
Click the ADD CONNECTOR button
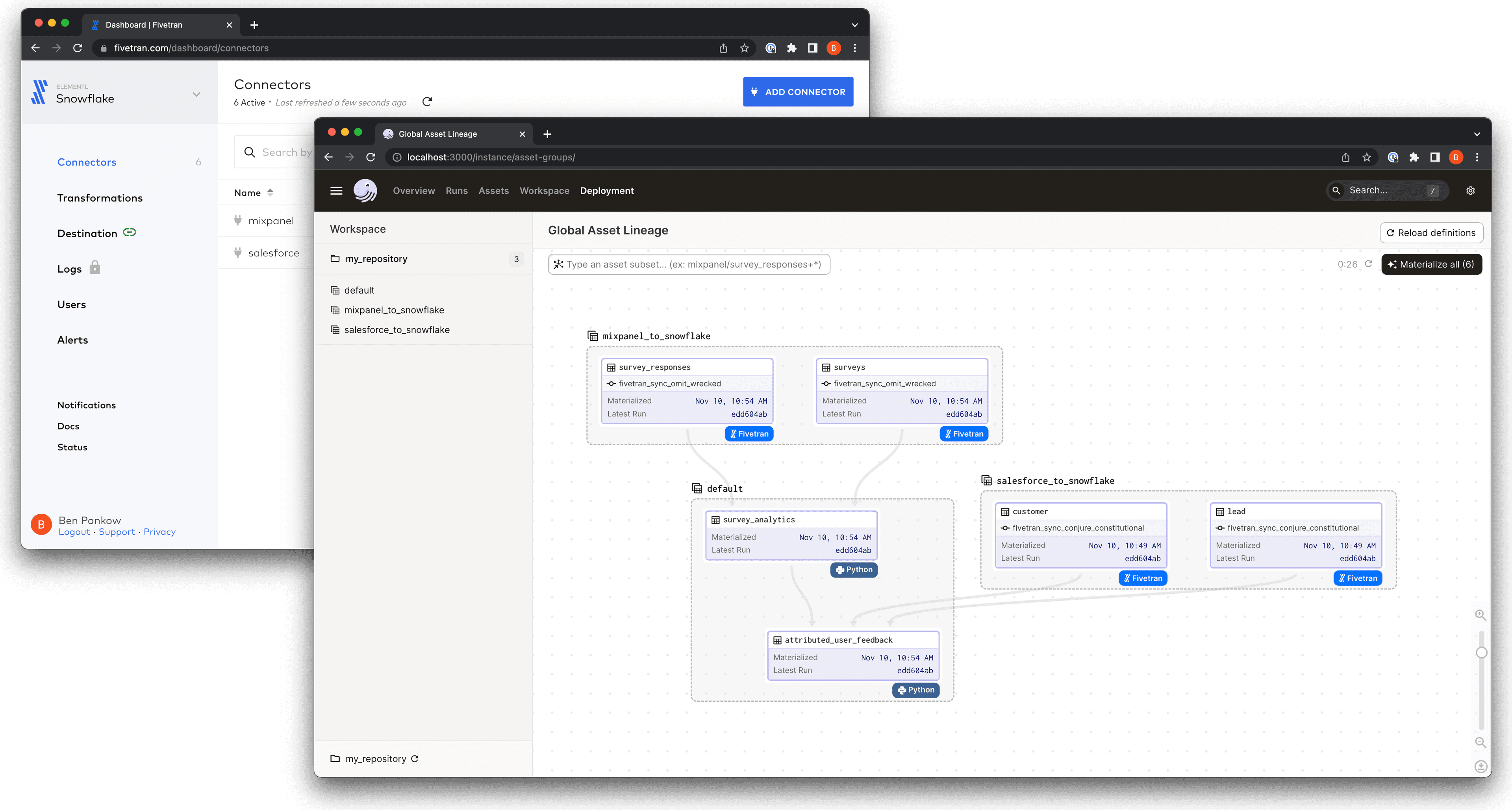[x=798, y=92]
